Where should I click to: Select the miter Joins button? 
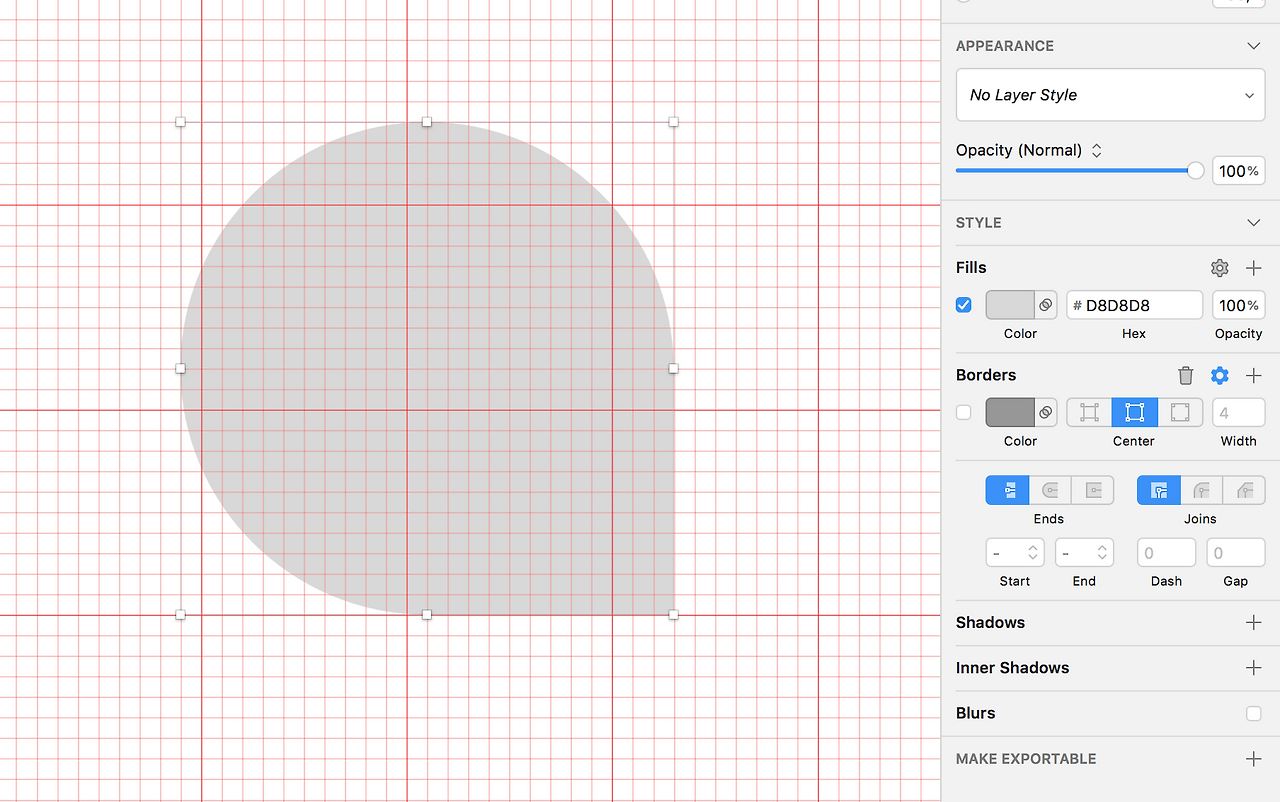pyautogui.click(x=1159, y=490)
